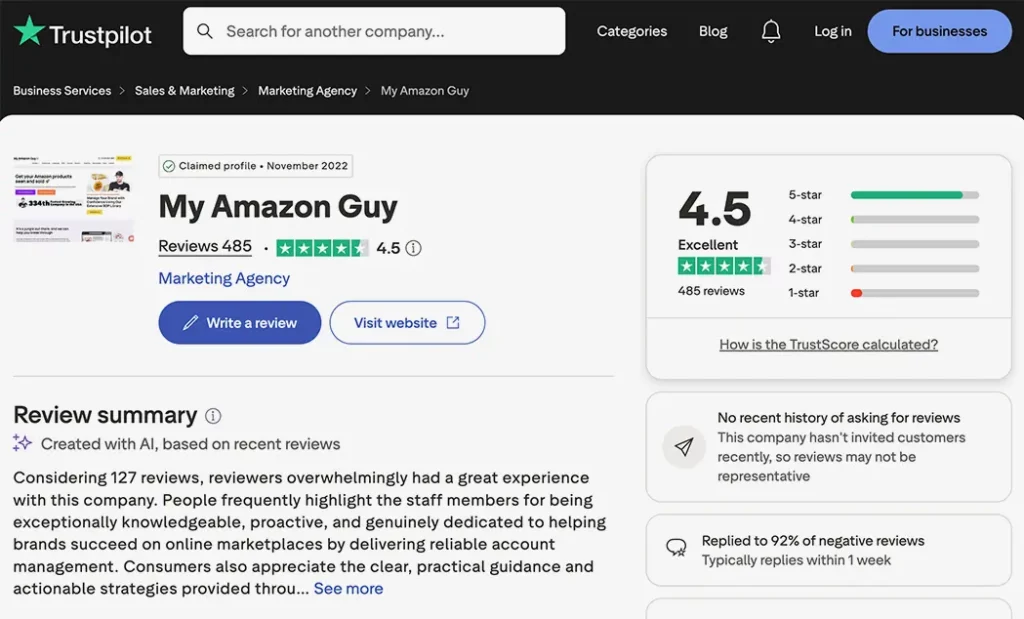Select the magnifier icon in the search box

[204, 31]
